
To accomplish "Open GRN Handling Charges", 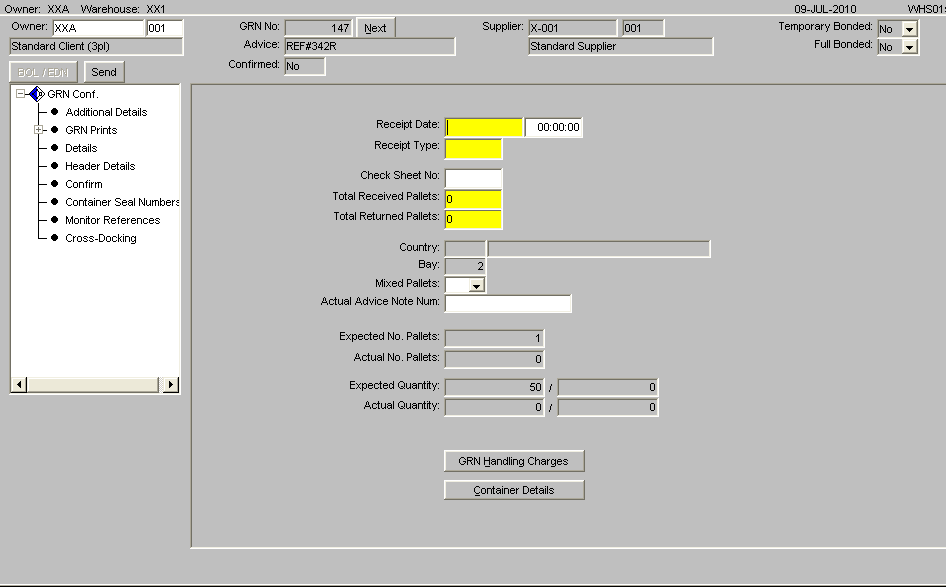I will 514,462.
